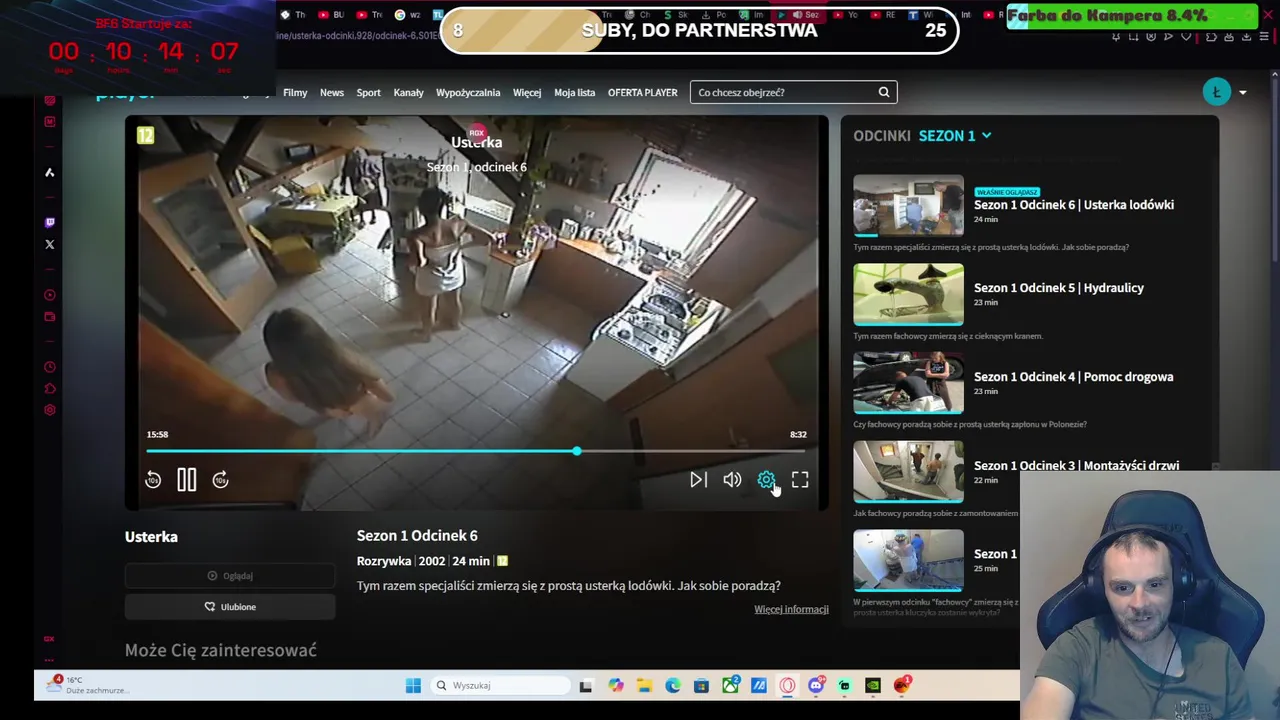Expand the profile dropdown arrow
The width and height of the screenshot is (1280, 720).
[1243, 93]
